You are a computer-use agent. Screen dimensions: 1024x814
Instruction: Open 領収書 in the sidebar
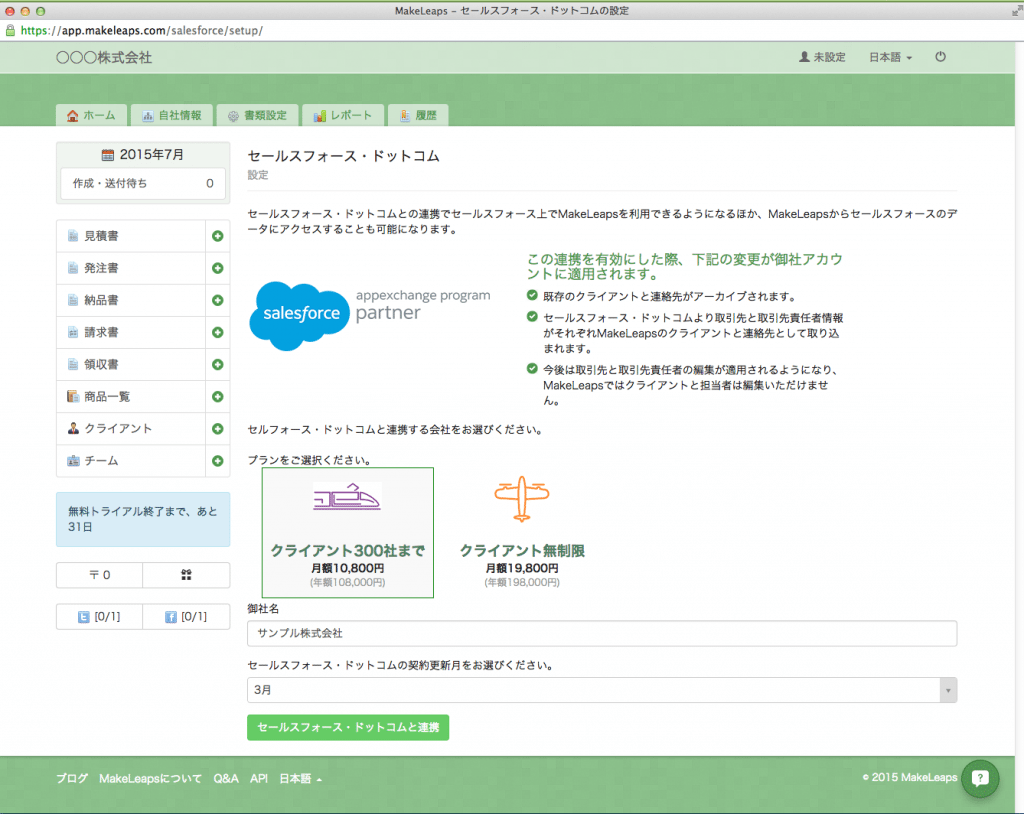[131, 365]
